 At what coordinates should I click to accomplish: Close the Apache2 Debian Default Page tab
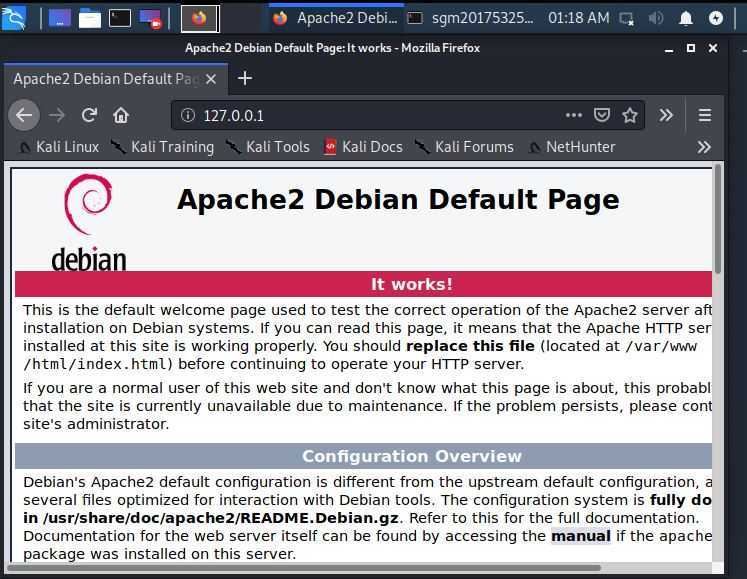click(211, 79)
